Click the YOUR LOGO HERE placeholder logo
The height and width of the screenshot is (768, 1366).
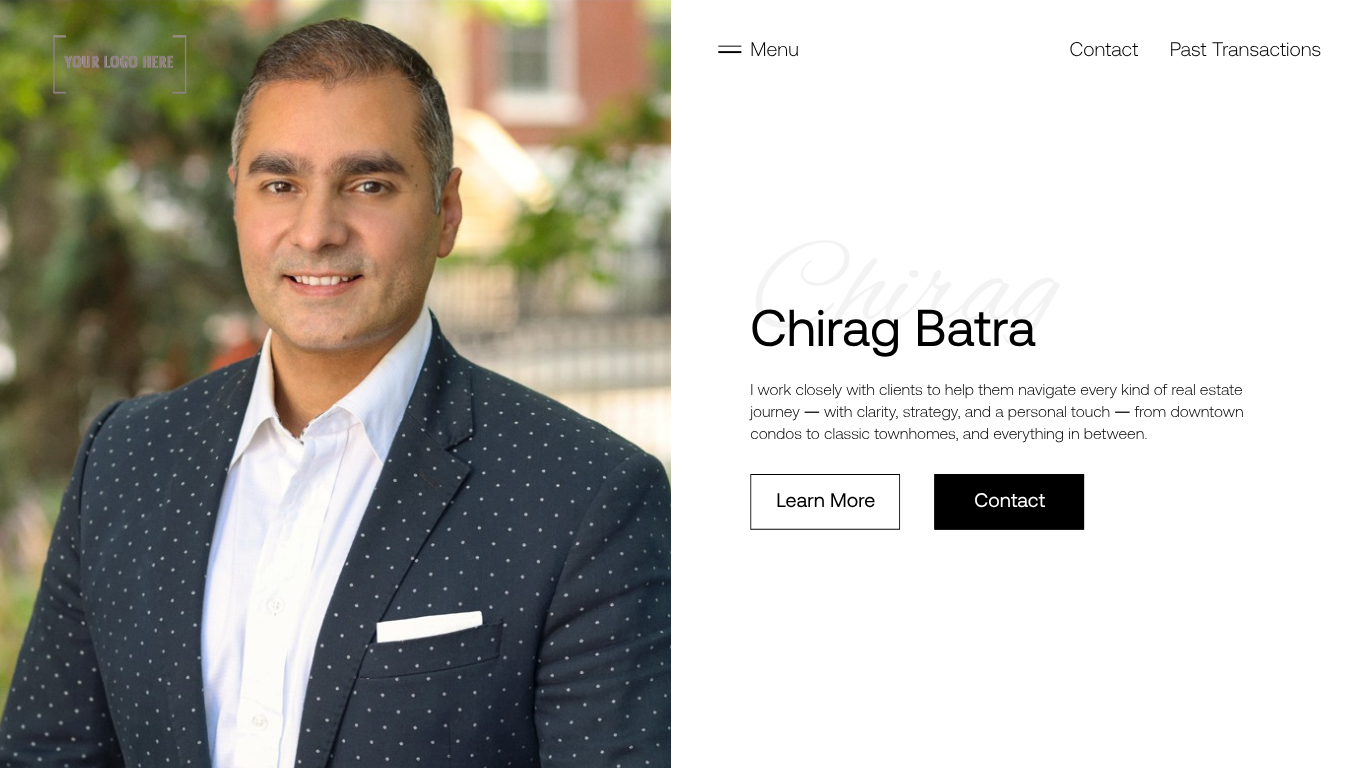tap(120, 64)
